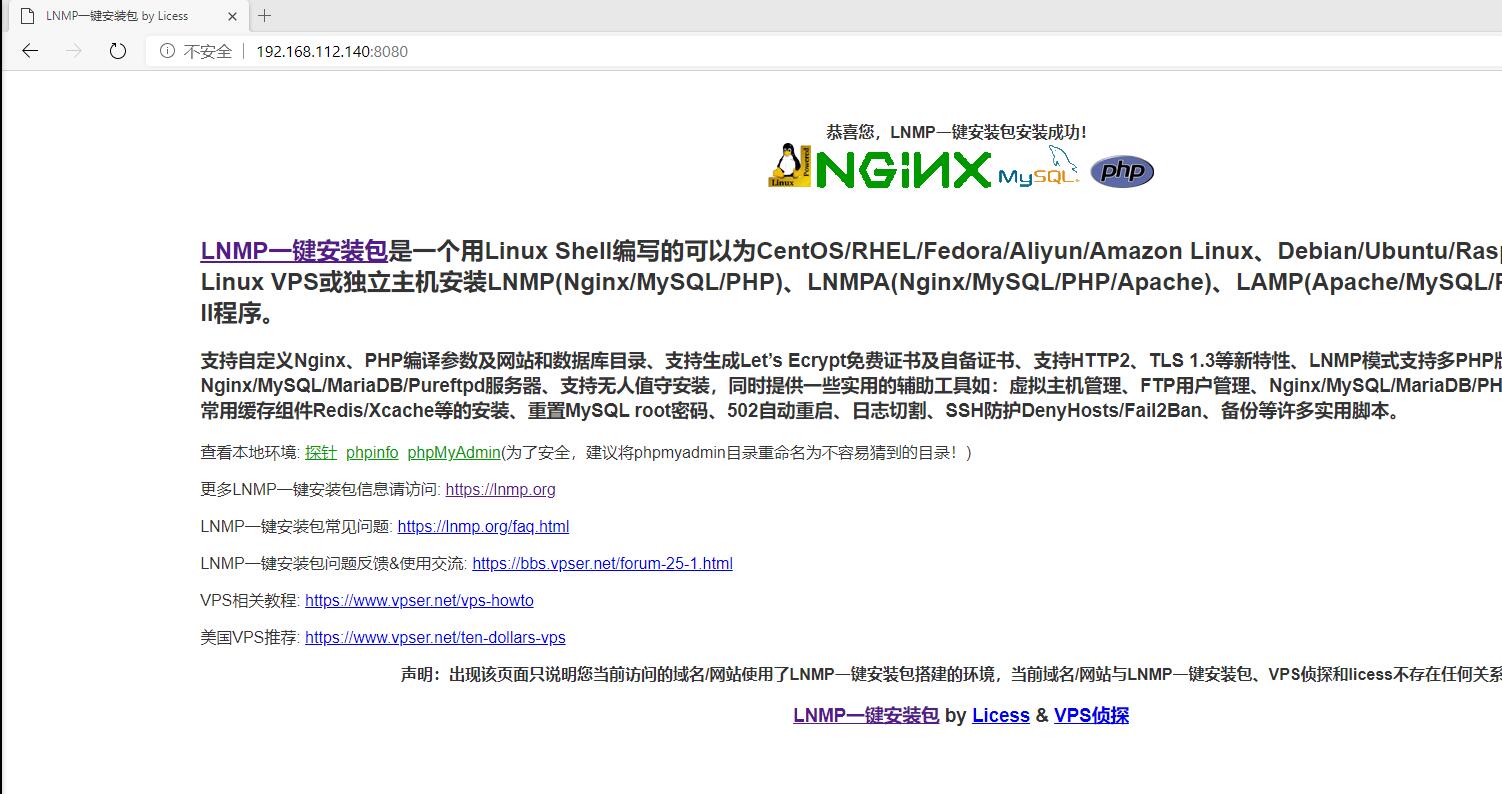Click the 问题反馈&使用交流 label
The width and height of the screenshot is (1502, 794).
[x=334, y=564]
